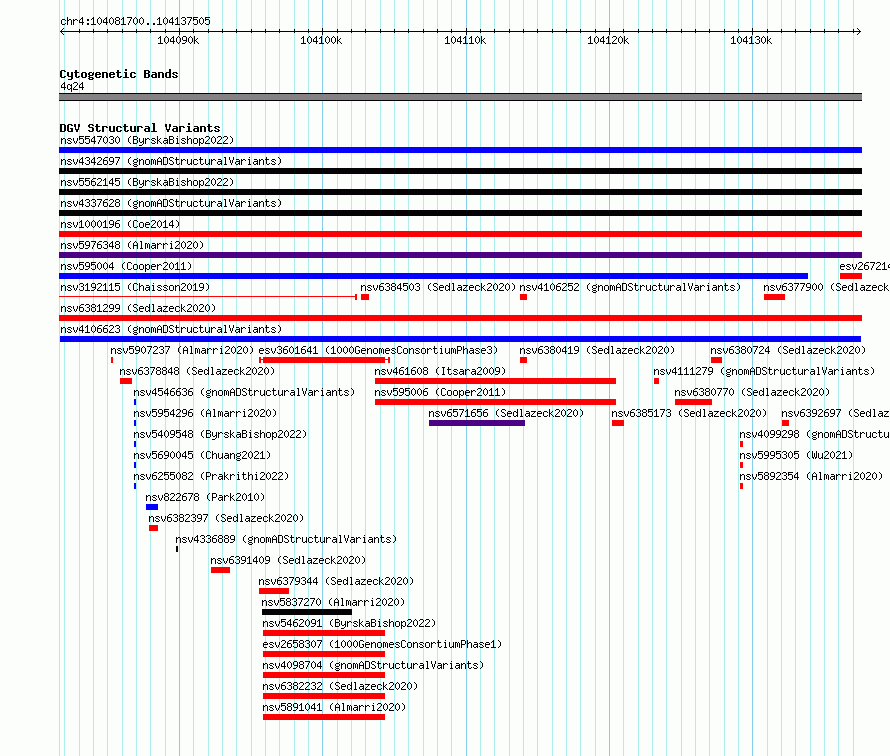This screenshot has height=756, width=890.
Task: Click the red nsv461608 Itsara2009 bar
Action: pyautogui.click(x=495, y=381)
